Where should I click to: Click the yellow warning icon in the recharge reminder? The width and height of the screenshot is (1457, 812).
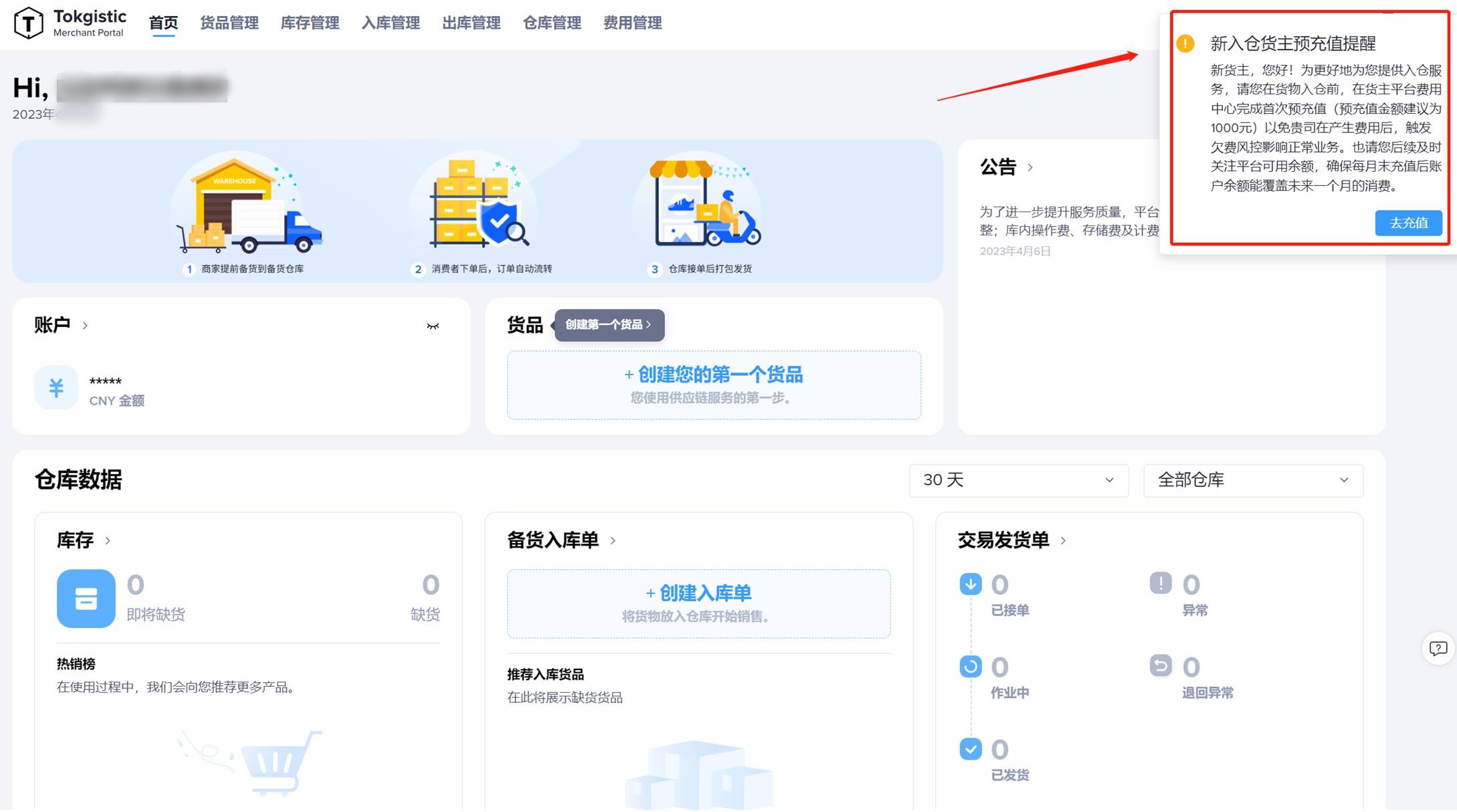(x=1185, y=43)
